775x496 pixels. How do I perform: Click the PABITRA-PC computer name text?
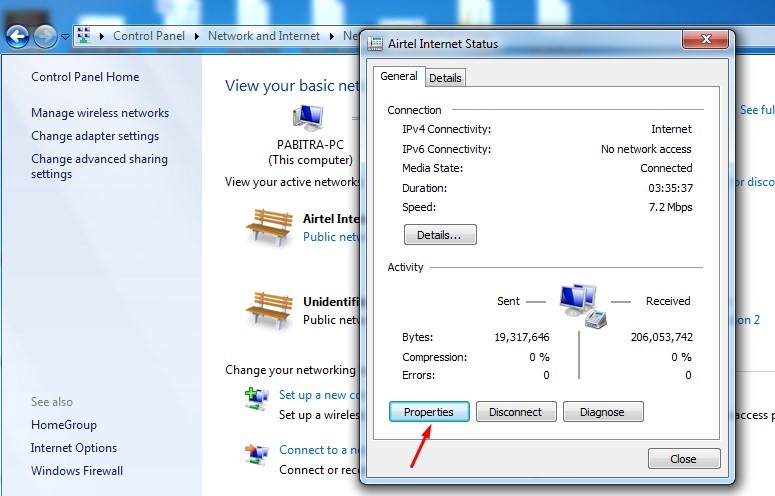click(x=310, y=145)
